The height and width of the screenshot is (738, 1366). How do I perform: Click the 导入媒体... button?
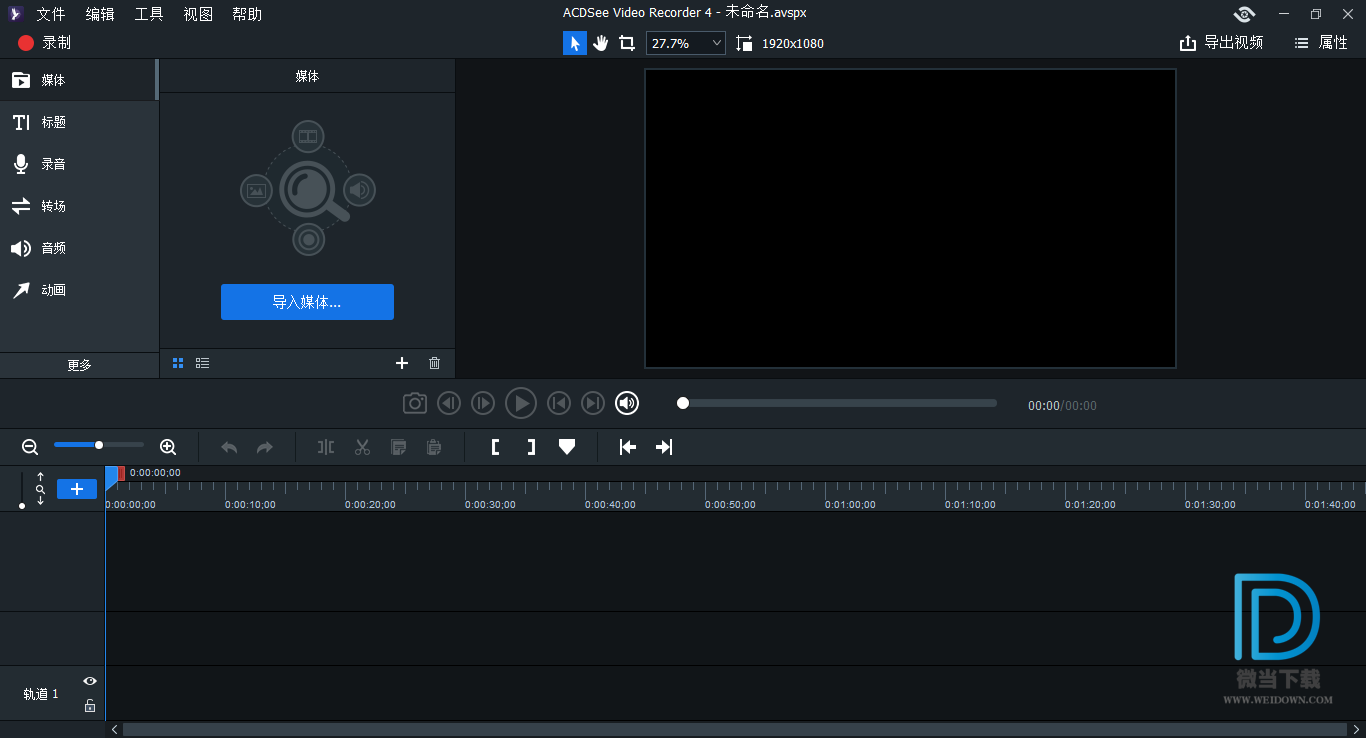click(307, 302)
